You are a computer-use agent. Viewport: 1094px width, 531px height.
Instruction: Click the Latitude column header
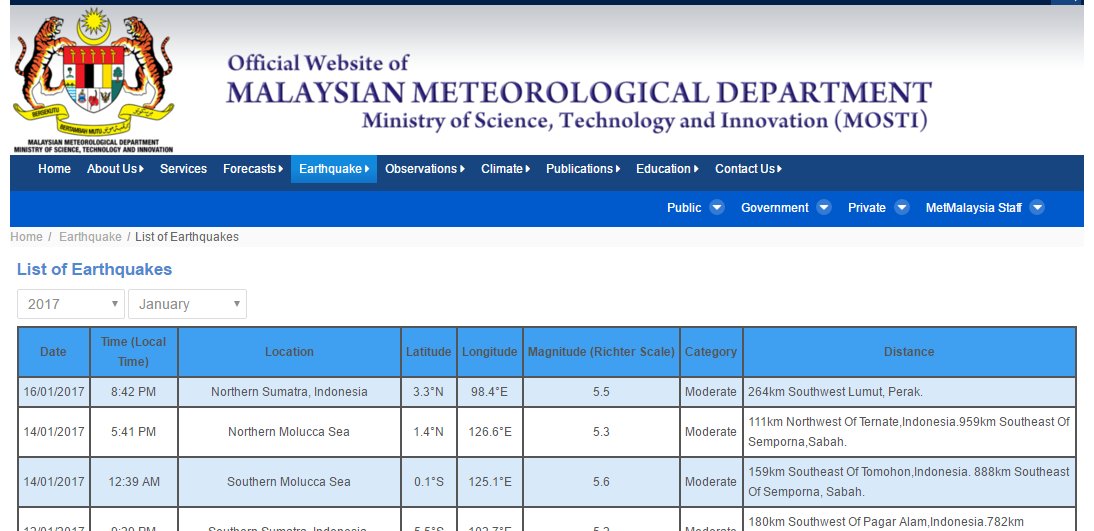pyautogui.click(x=428, y=352)
